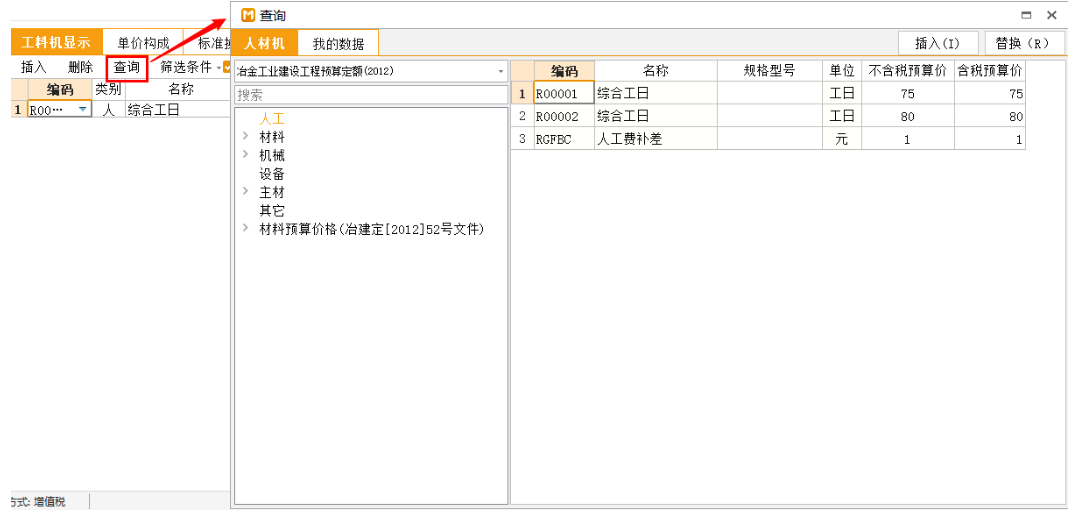Expand the 主材 tree node
The height and width of the screenshot is (518, 1081).
click(x=246, y=192)
